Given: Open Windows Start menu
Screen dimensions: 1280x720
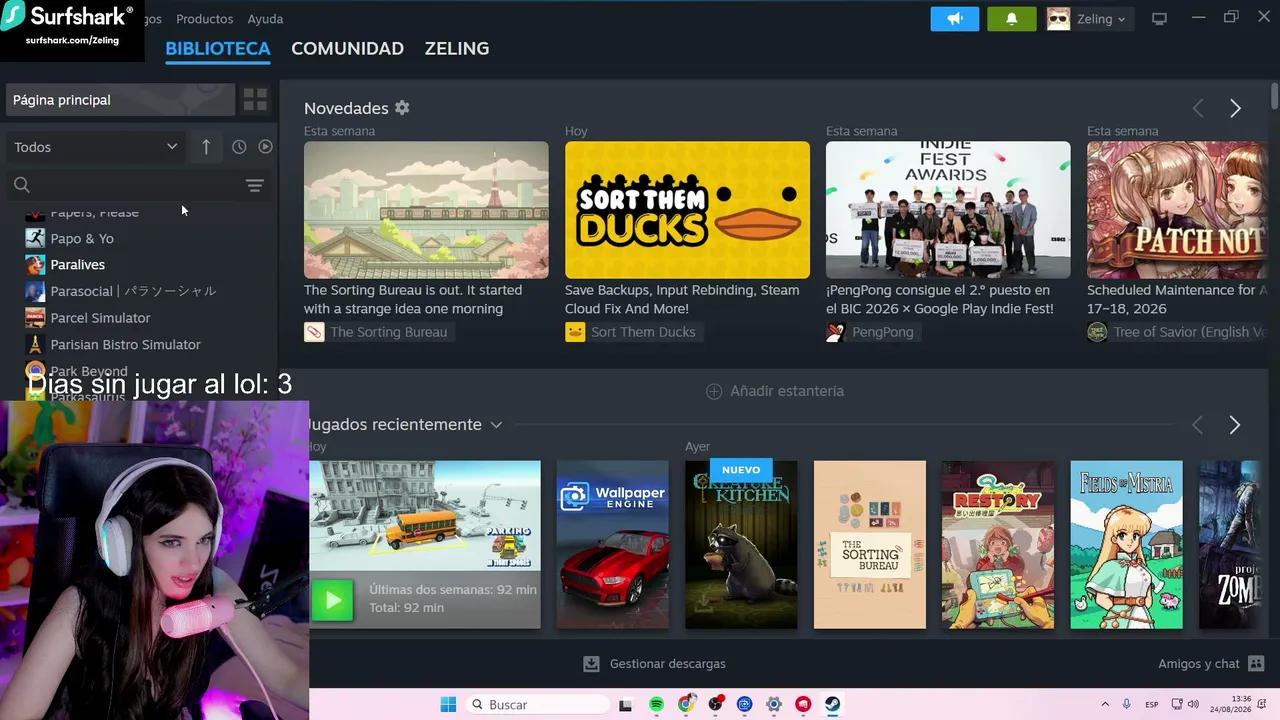Looking at the screenshot, I should tap(448, 705).
